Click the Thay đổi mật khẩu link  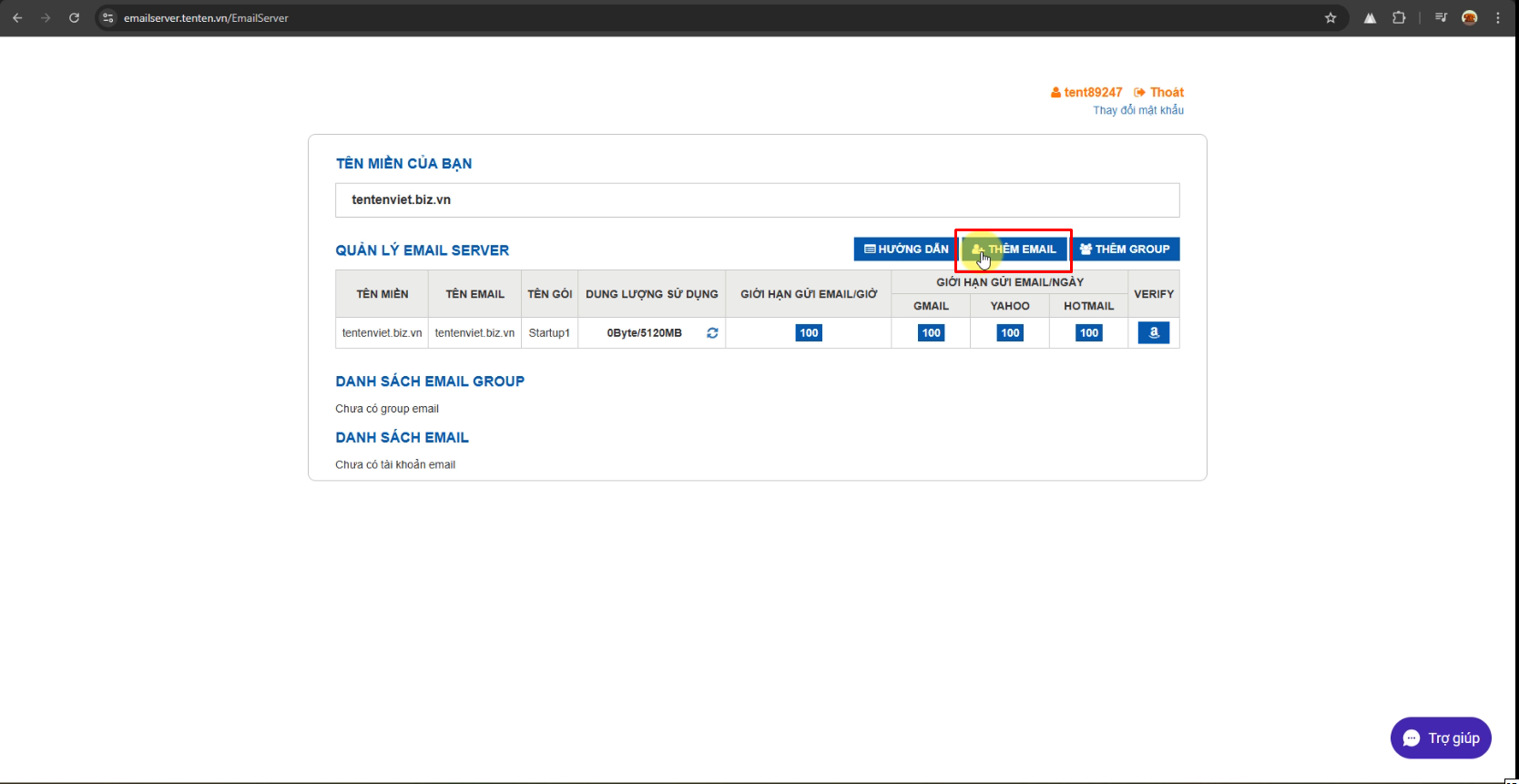pos(1138,110)
